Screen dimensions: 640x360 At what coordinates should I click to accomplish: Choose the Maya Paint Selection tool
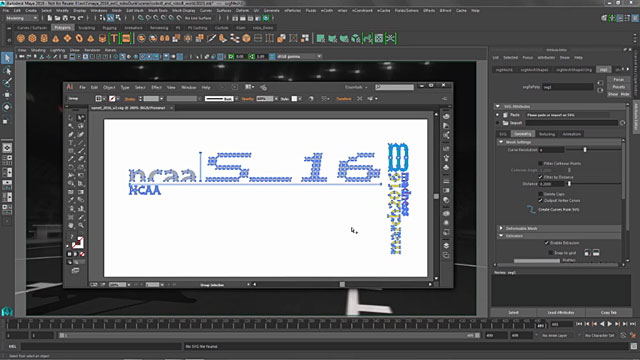pos(7,83)
